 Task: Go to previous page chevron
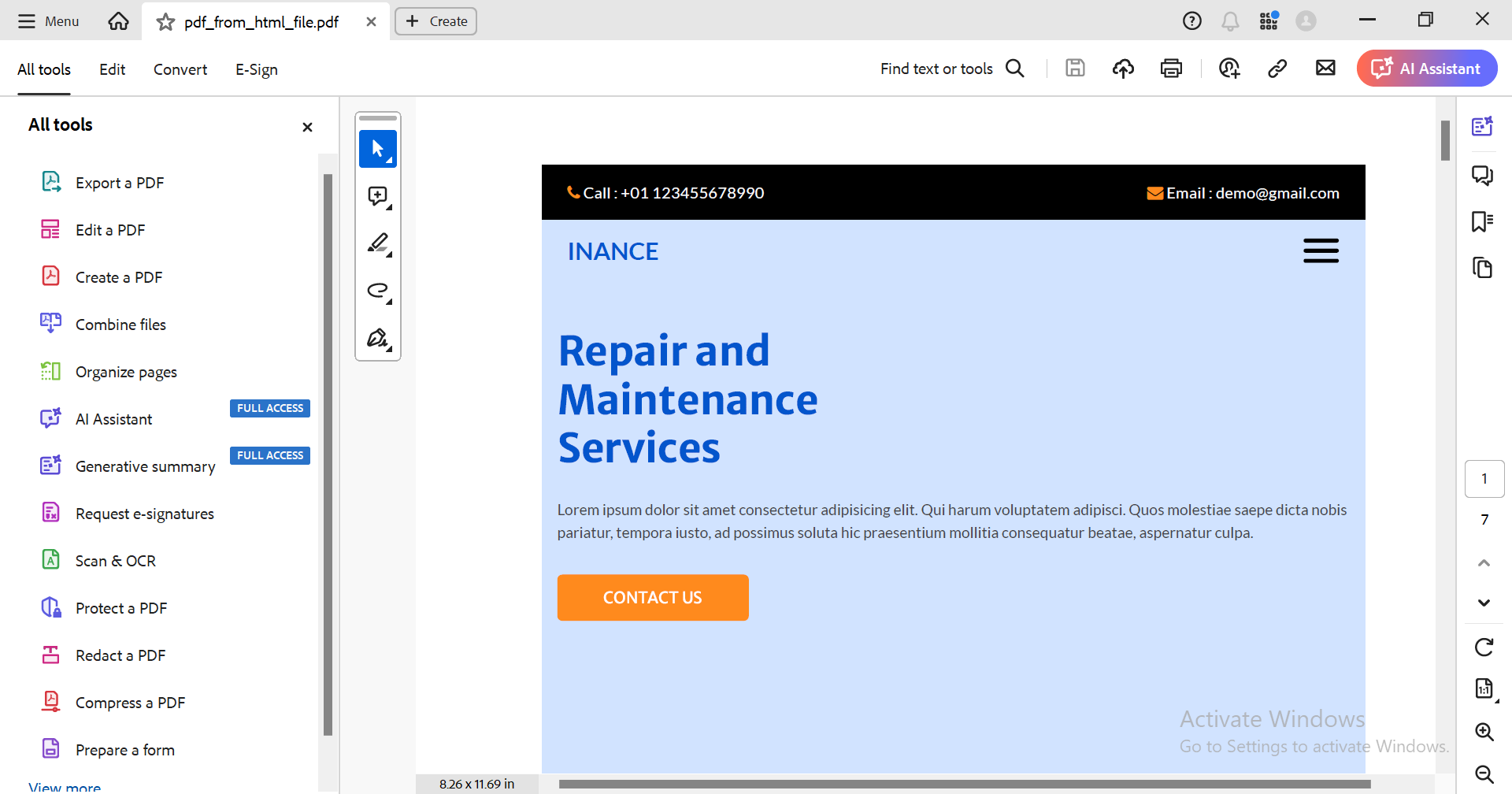click(1484, 562)
